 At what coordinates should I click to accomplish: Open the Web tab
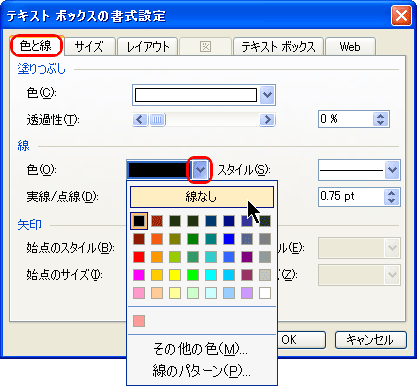pyautogui.click(x=350, y=47)
